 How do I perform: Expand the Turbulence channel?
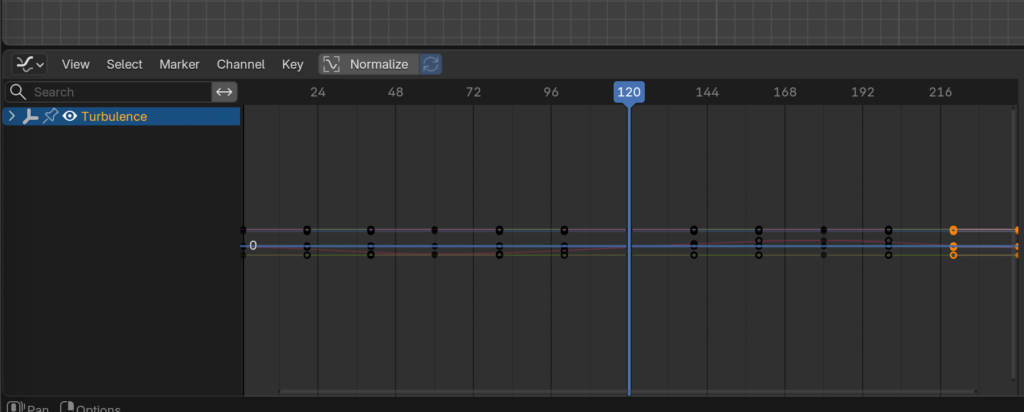(11, 117)
